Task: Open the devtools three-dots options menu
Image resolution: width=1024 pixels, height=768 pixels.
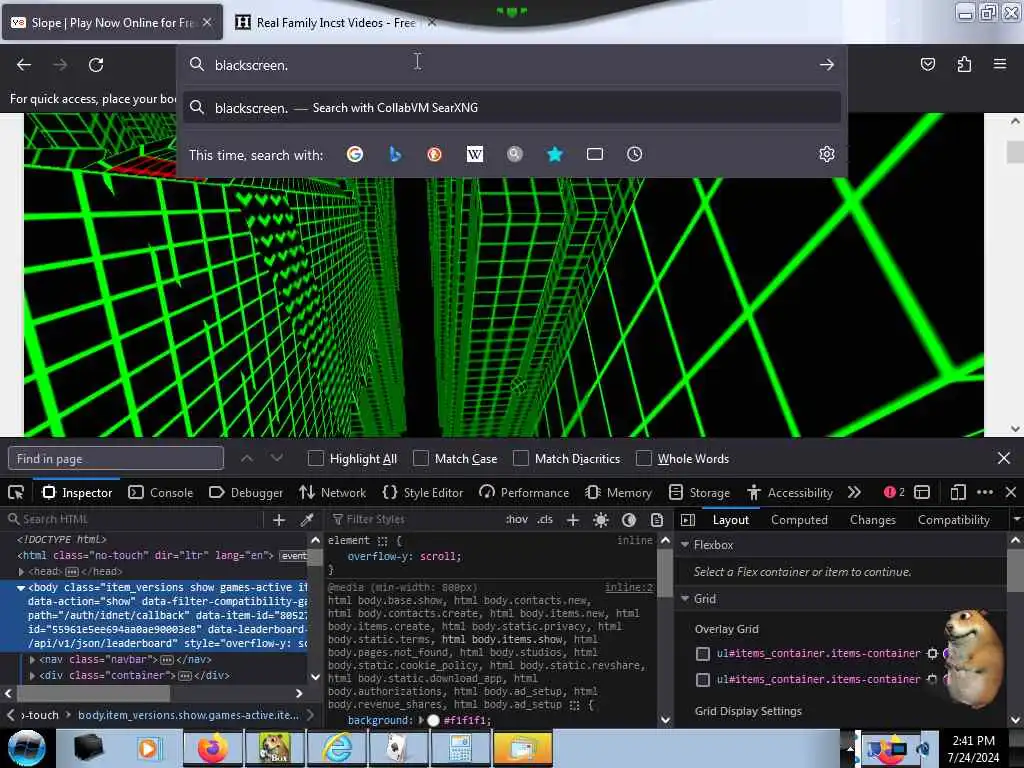Action: click(x=985, y=492)
